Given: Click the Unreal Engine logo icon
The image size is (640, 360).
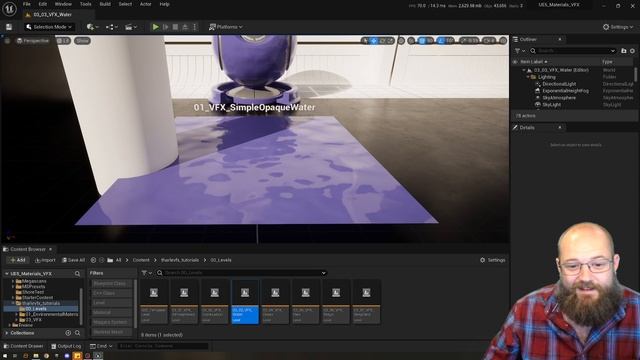Looking at the screenshot, I should (9, 8).
